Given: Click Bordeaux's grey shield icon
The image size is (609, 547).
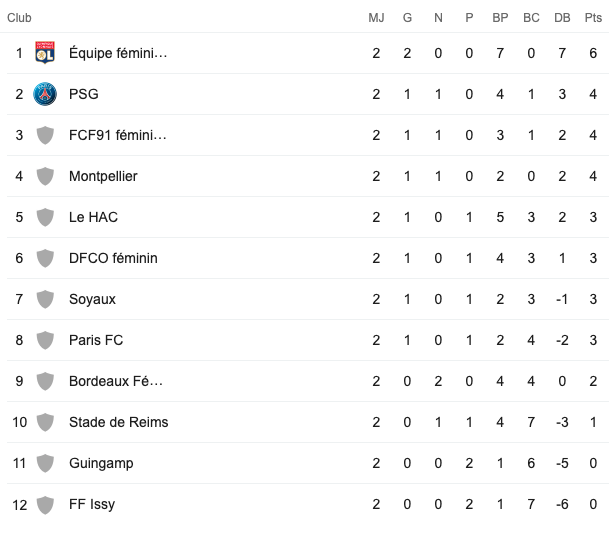Looking at the screenshot, I should click(45, 381).
